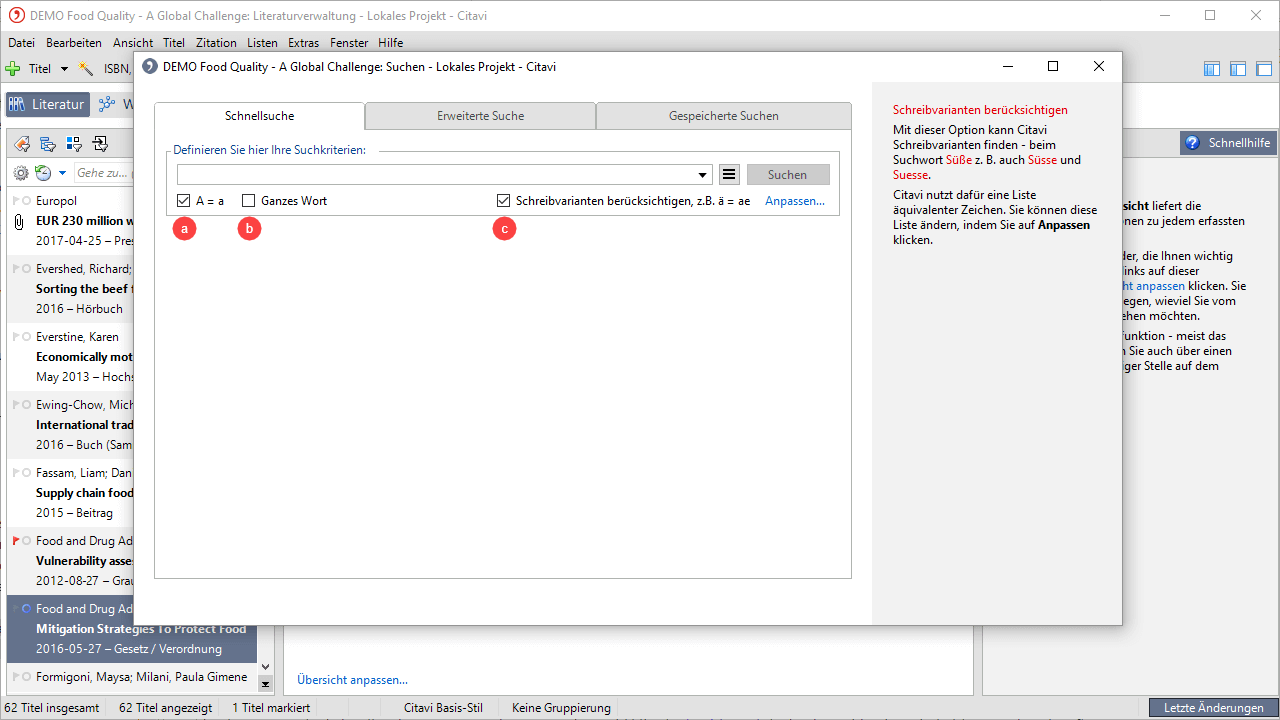Open the Titel button dropdown arrow
Screen dimensions: 1280x720
coord(64,69)
